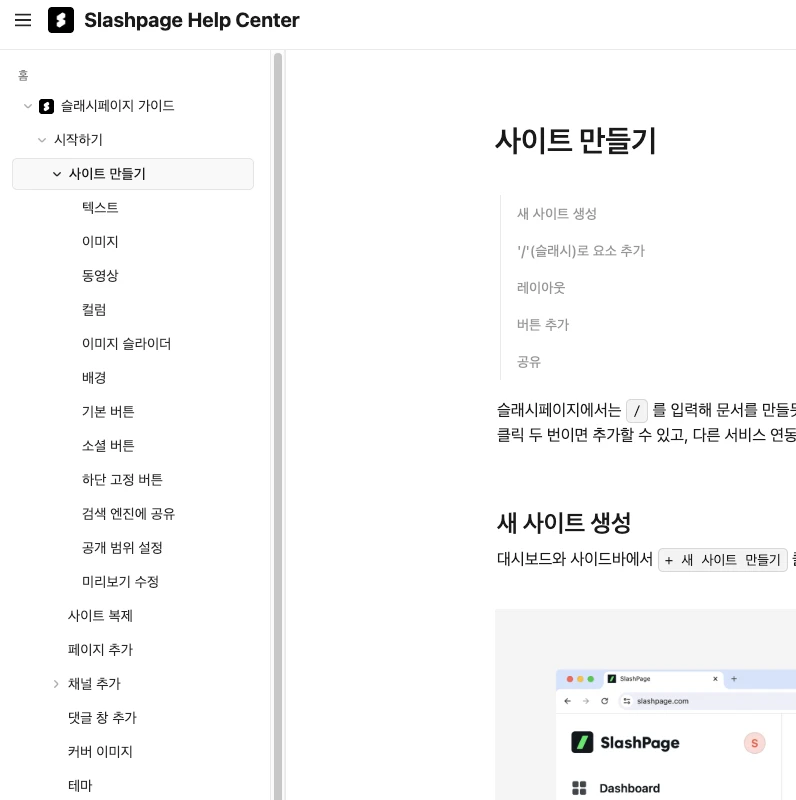Open the 채널 추가 page
The image size is (796, 800).
click(x=94, y=684)
